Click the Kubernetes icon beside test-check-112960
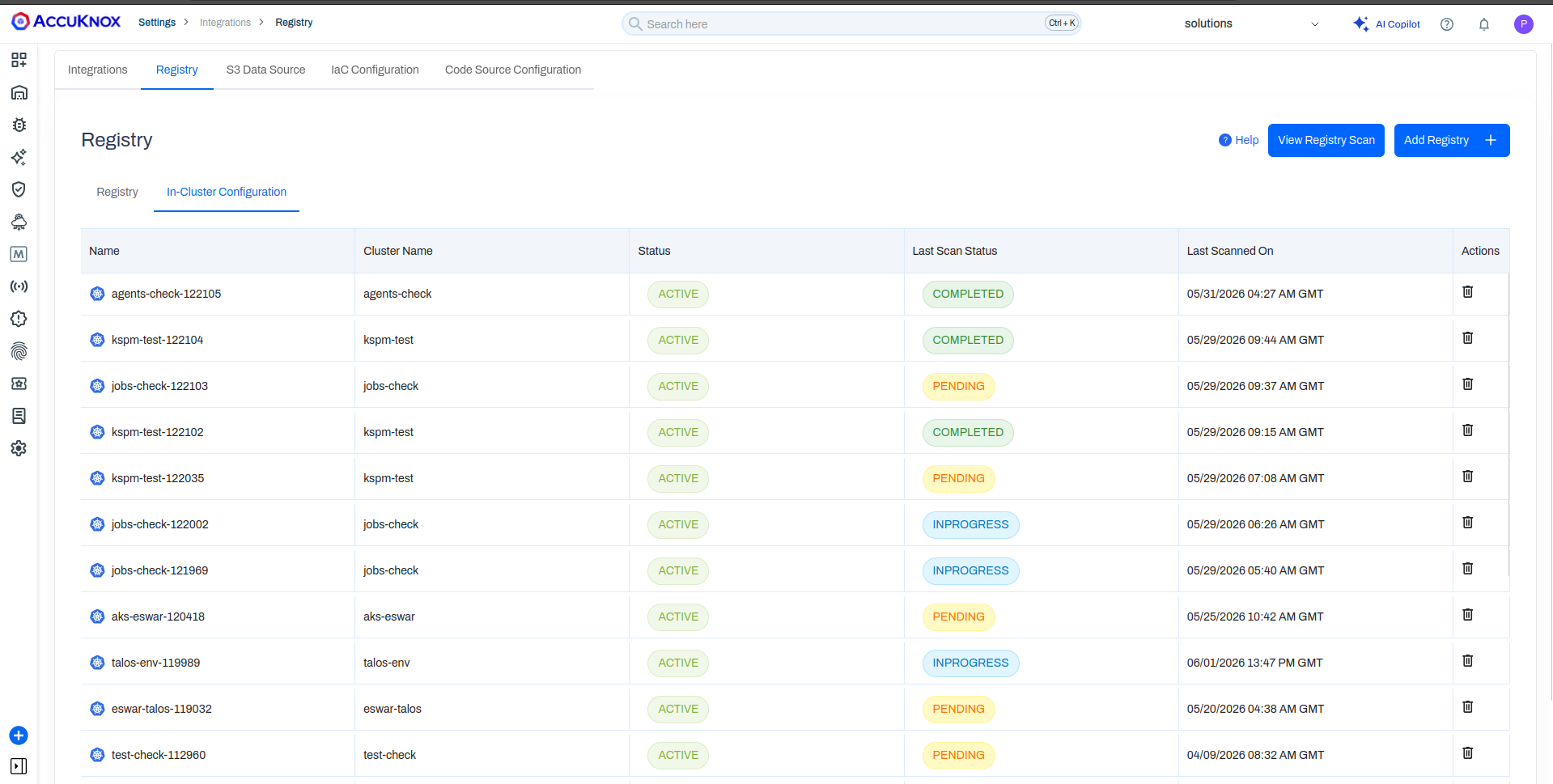 click(97, 755)
